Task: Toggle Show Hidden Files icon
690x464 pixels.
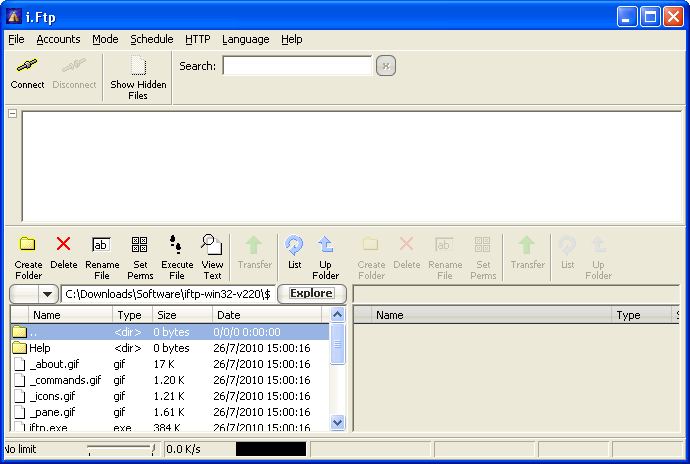Action: click(138, 66)
